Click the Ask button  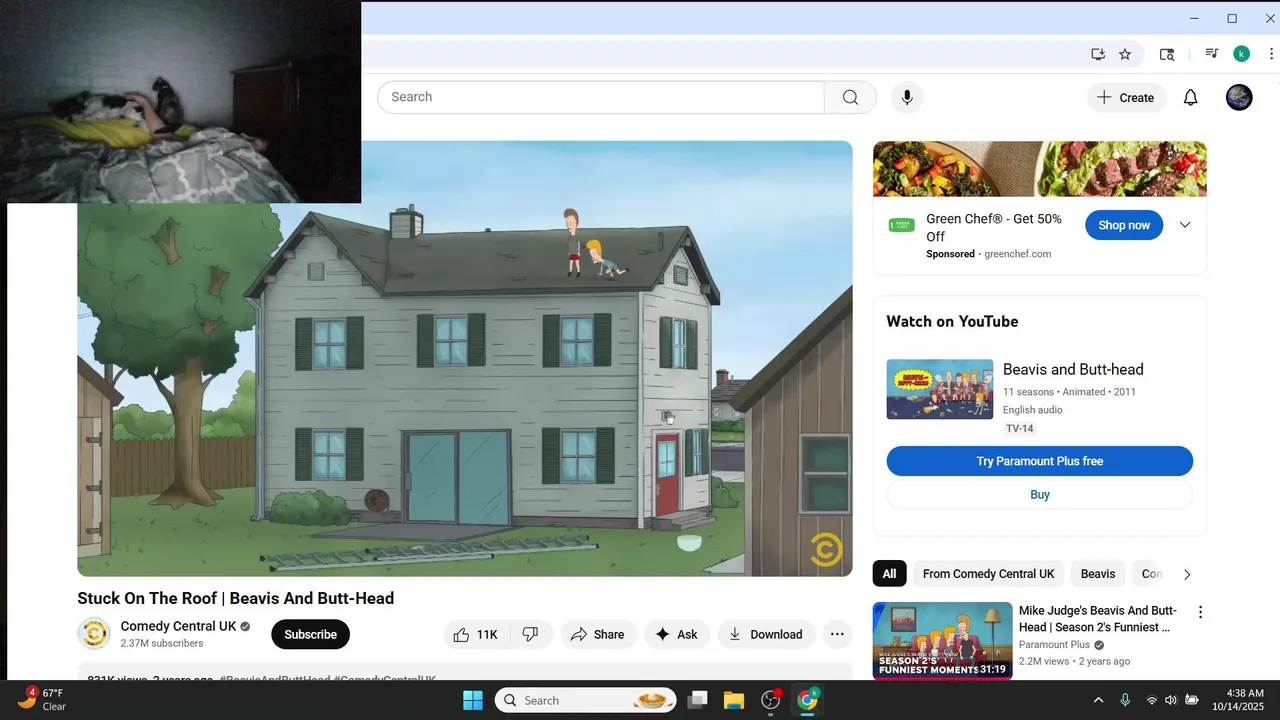pyautogui.click(x=677, y=634)
